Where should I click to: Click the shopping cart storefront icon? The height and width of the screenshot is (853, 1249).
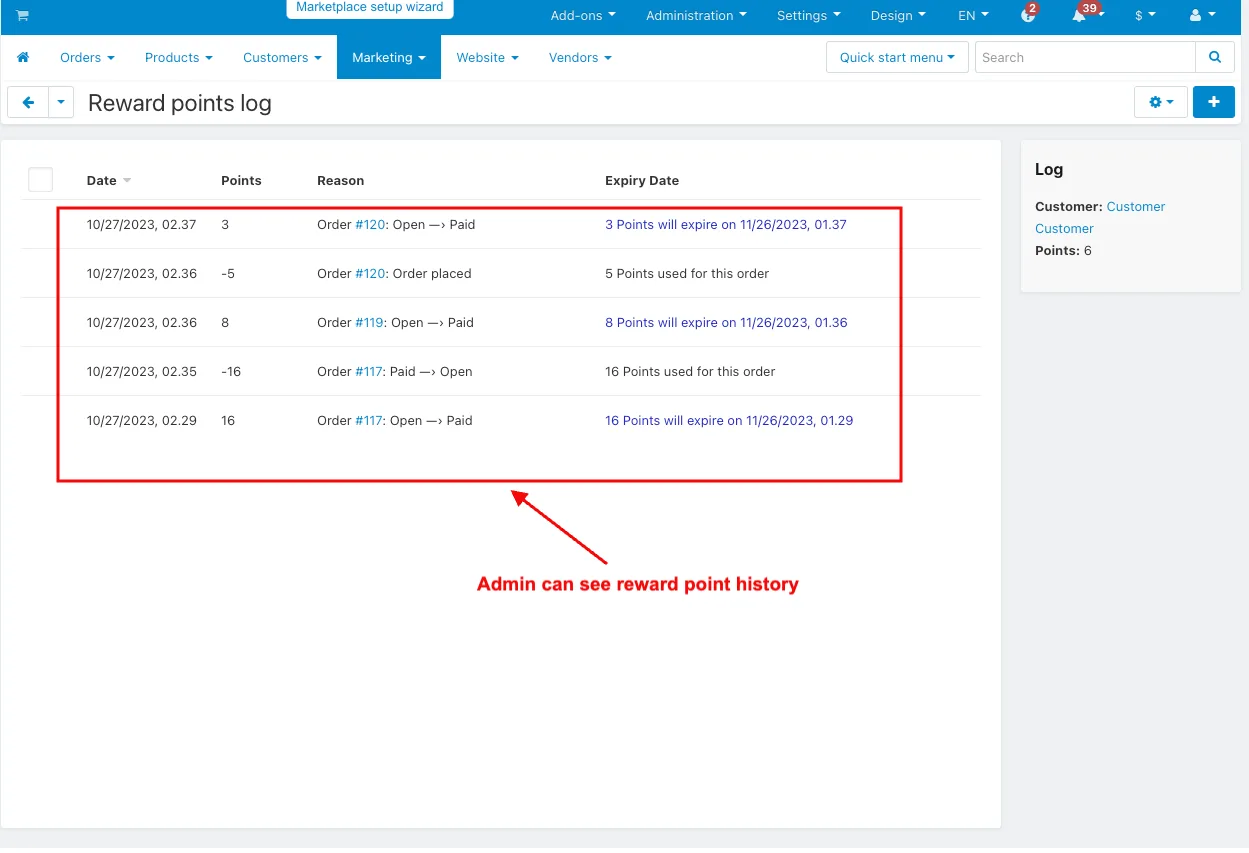22,16
